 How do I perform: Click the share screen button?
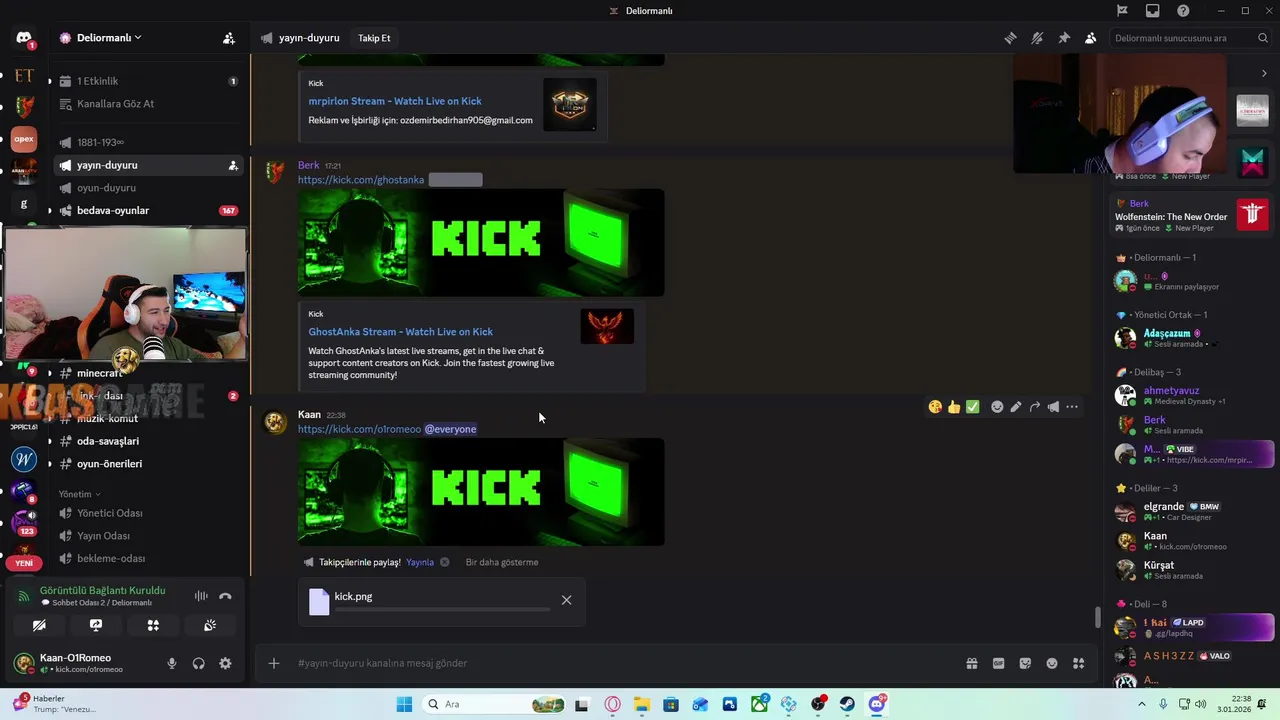[x=96, y=625]
